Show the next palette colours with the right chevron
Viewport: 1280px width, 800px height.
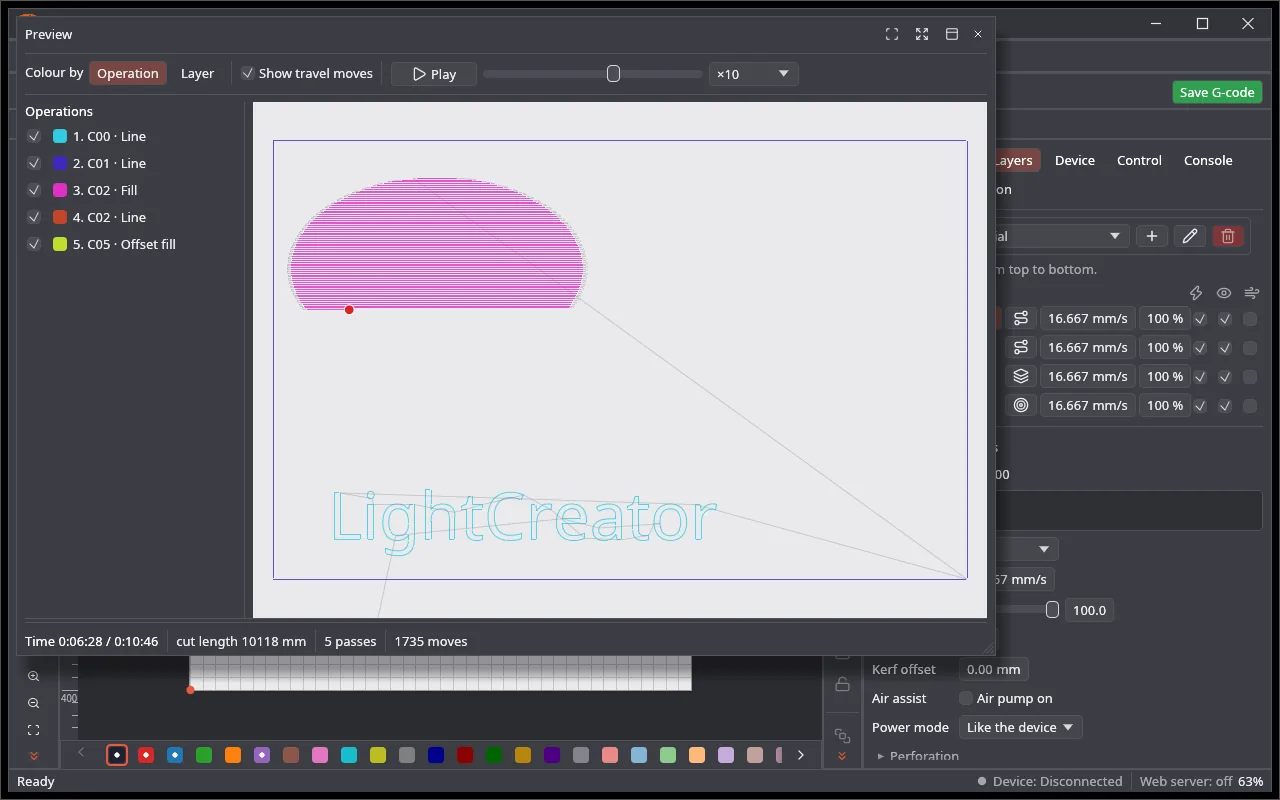pos(801,755)
